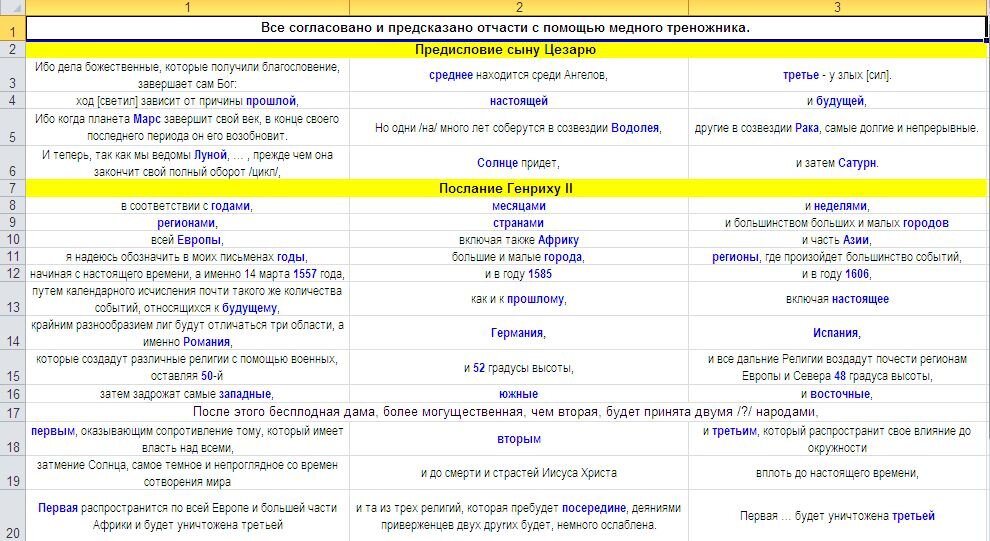Image resolution: width=990 pixels, height=541 pixels.
Task: Select column header 1
Action: click(188, 8)
